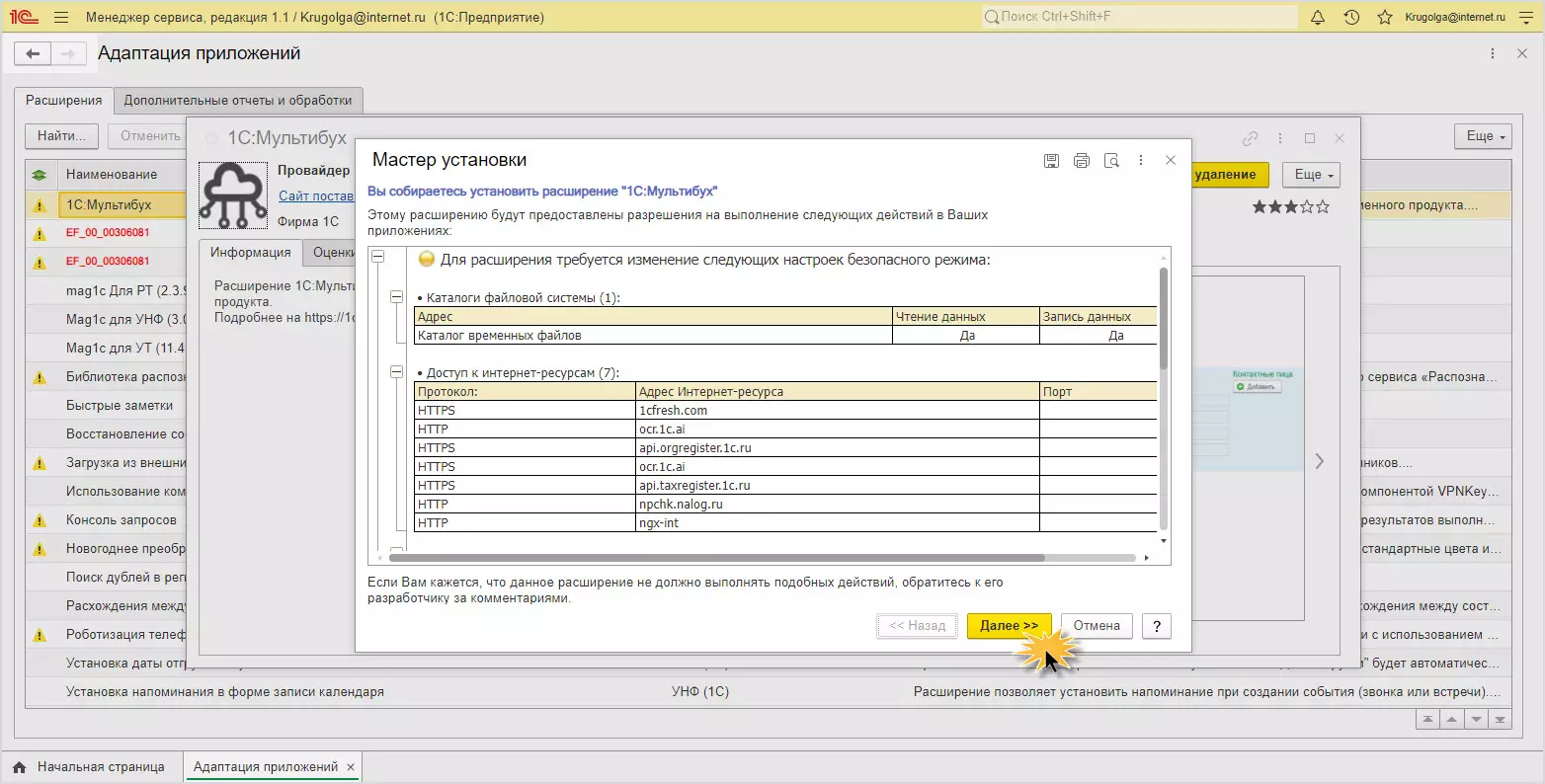1545x784 pixels.
Task: Select the Информация tab
Action: (250, 253)
